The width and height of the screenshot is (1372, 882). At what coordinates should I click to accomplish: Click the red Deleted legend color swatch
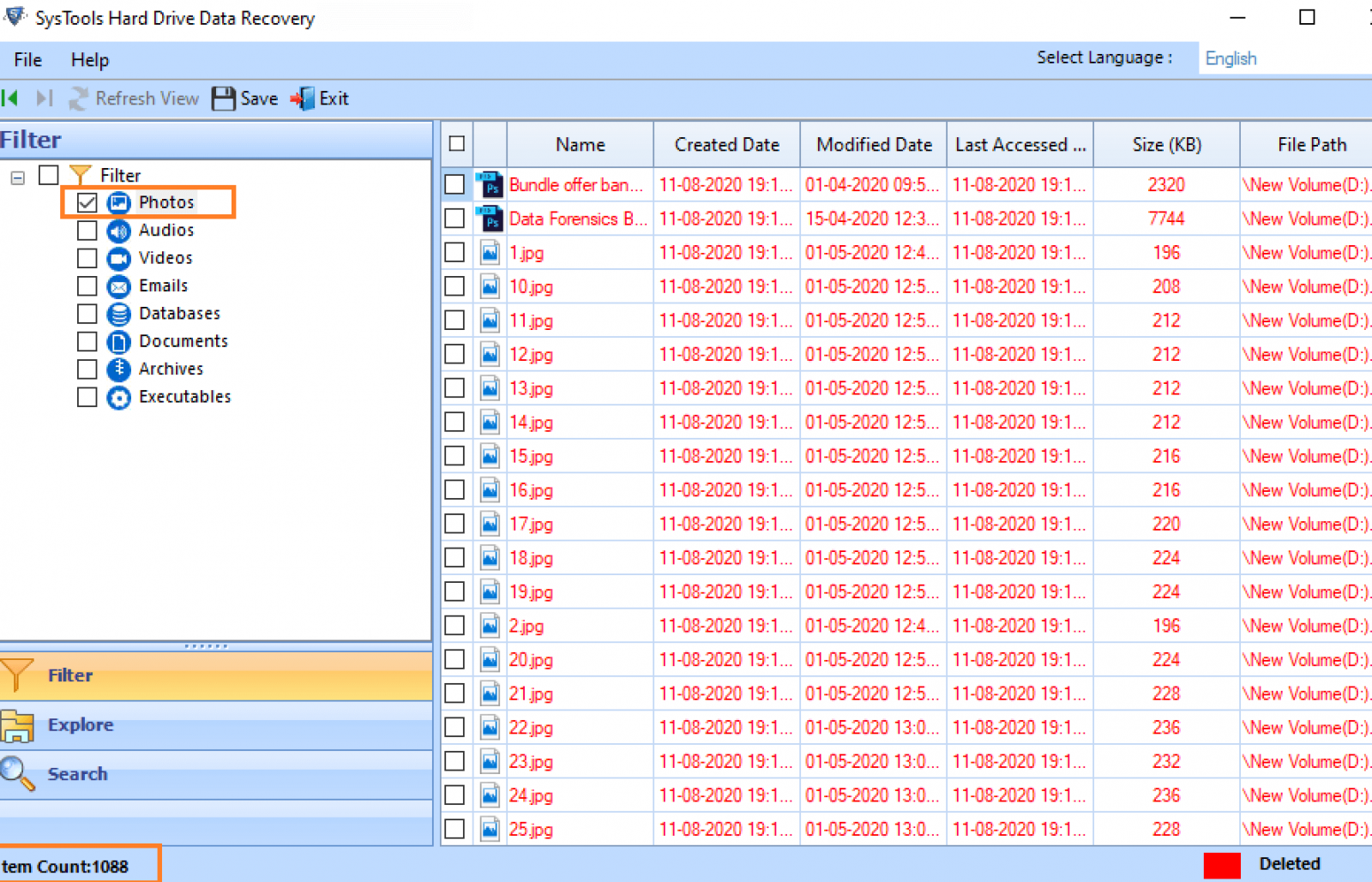pos(1222,866)
